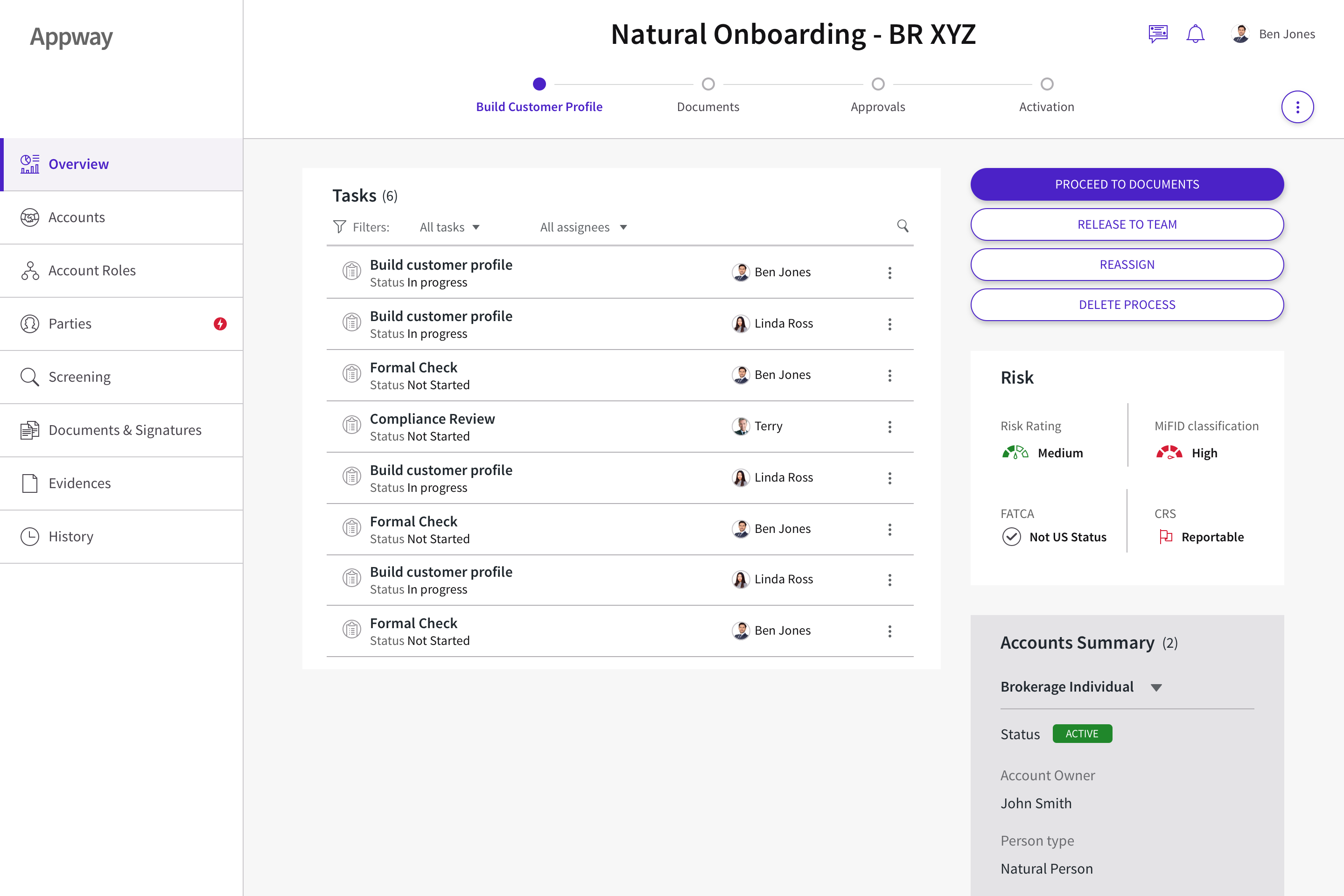Open Documents & Signatures sidebar item
This screenshot has width=1344, height=896.
pyautogui.click(x=125, y=430)
